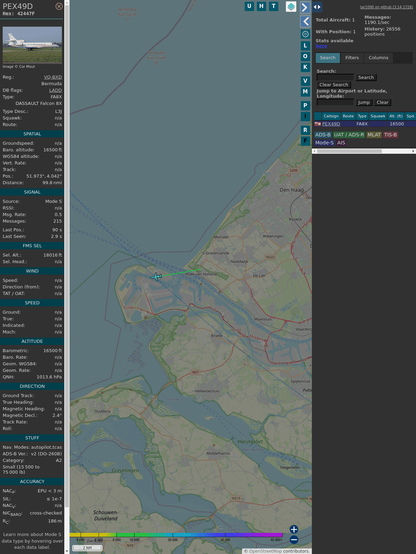
Task: Open the PEX49D callsign link in table
Action: (331, 124)
